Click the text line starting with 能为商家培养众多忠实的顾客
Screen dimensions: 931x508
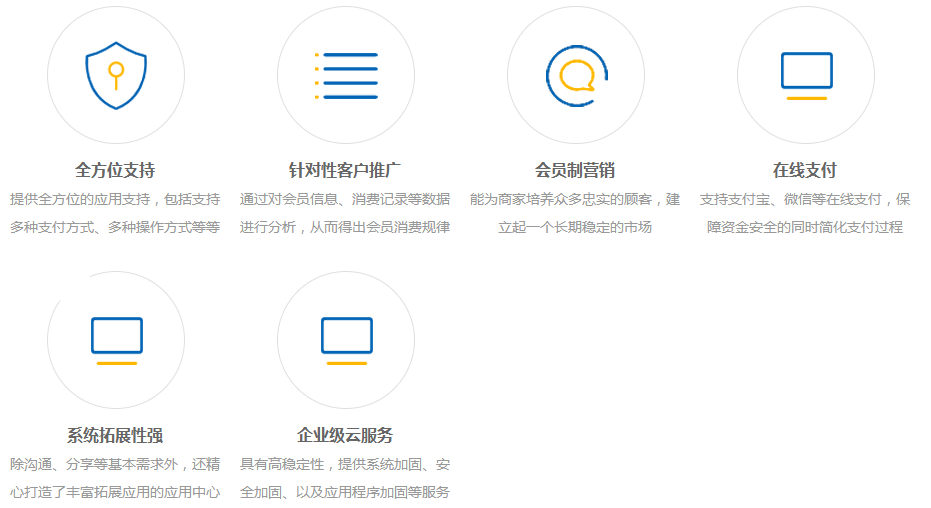click(x=575, y=199)
